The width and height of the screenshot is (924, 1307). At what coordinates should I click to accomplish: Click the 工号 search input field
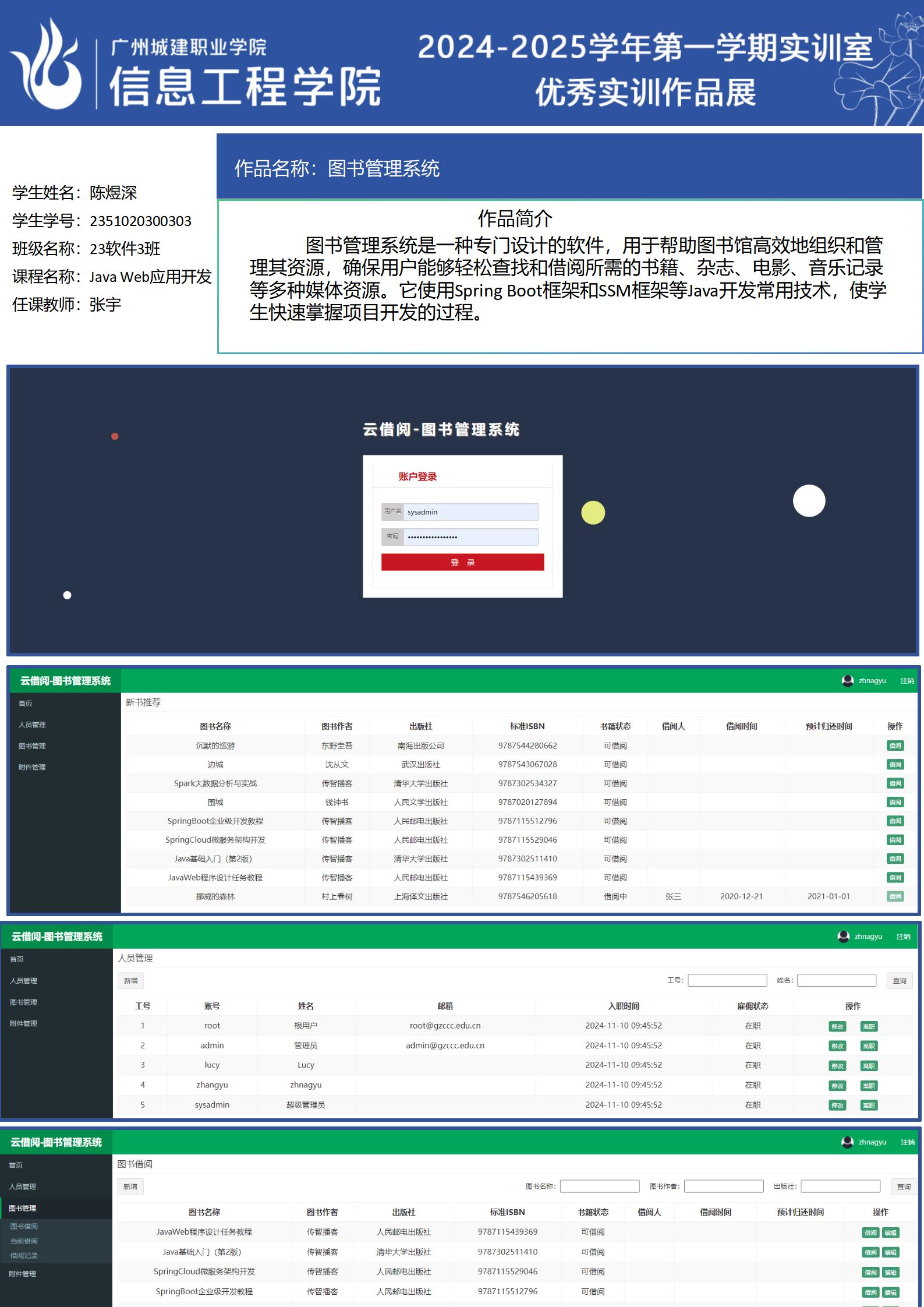pos(727,980)
